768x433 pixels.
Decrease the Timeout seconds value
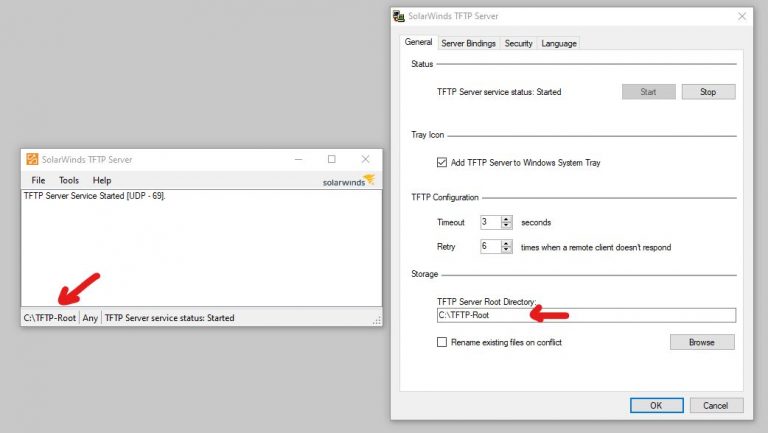click(x=506, y=225)
